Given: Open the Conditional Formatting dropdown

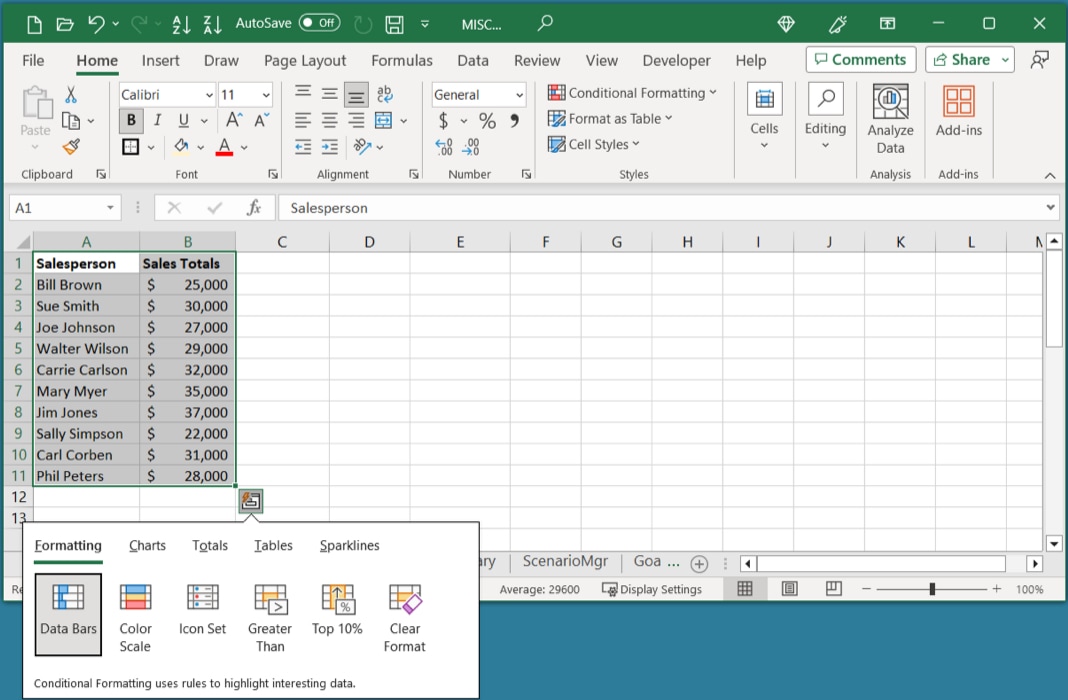Looking at the screenshot, I should point(633,92).
